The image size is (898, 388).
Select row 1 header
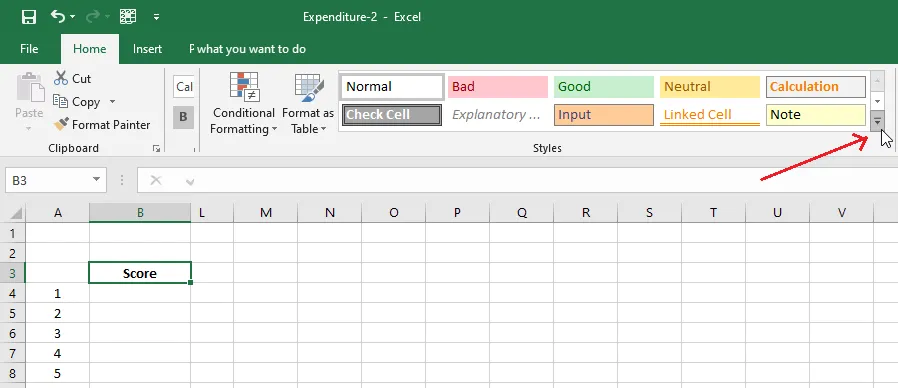(x=13, y=233)
